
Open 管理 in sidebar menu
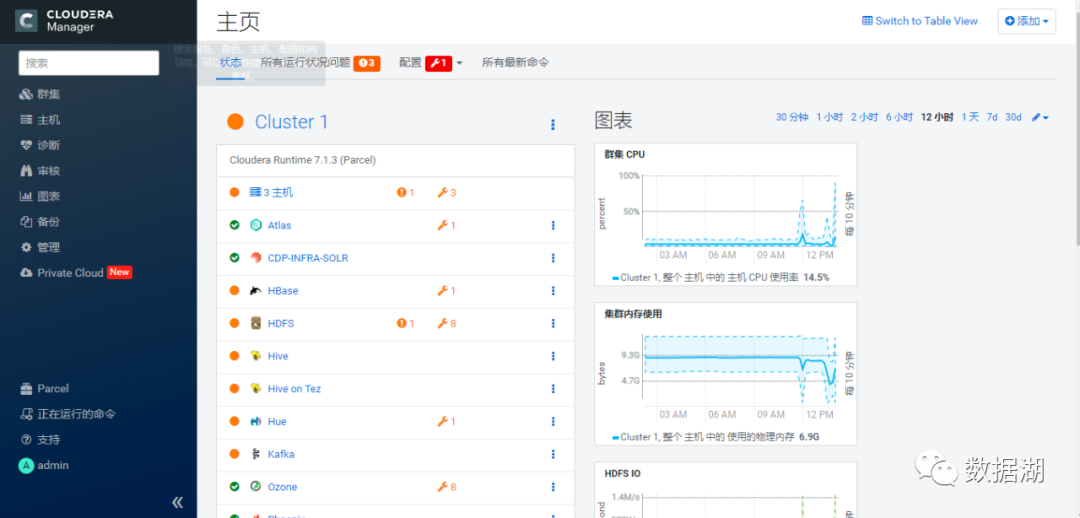40,247
